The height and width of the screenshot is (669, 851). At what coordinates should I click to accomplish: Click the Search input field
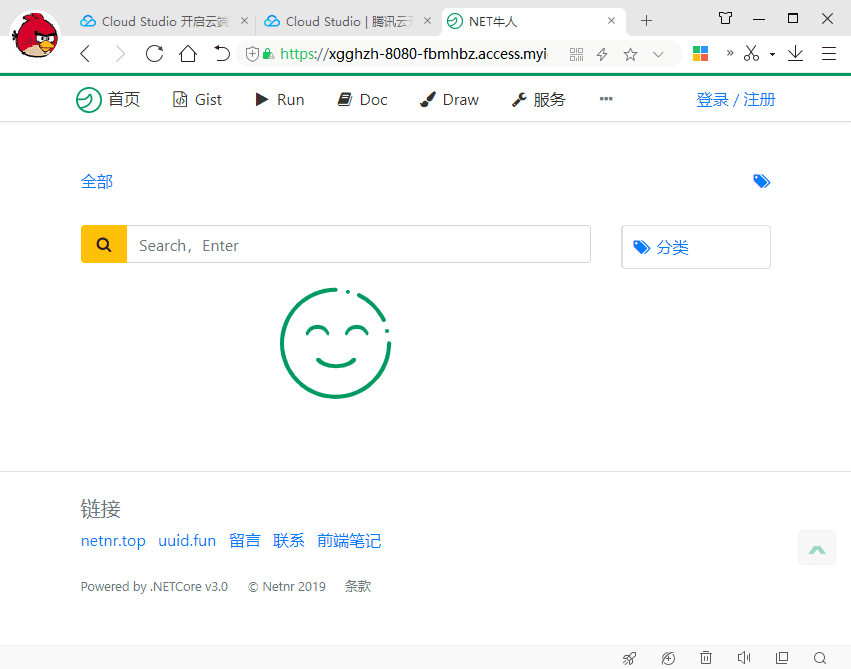coord(358,245)
